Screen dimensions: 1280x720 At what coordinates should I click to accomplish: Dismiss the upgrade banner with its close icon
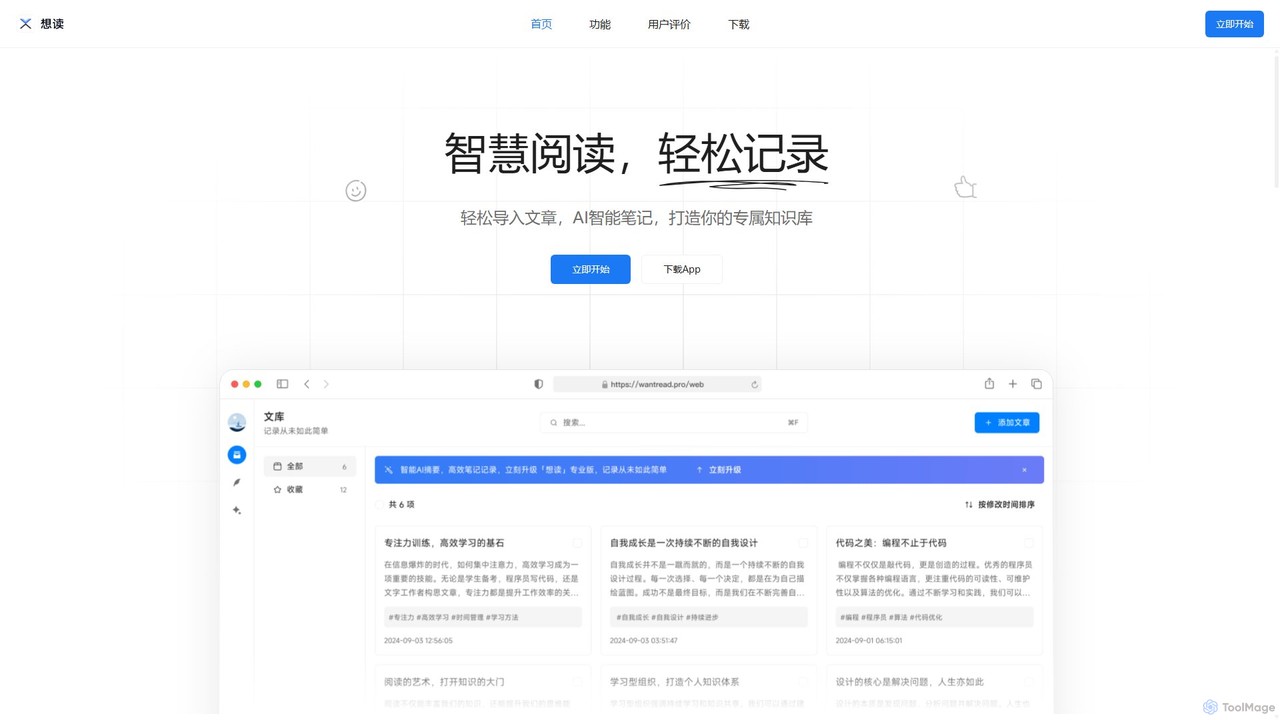(1024, 470)
